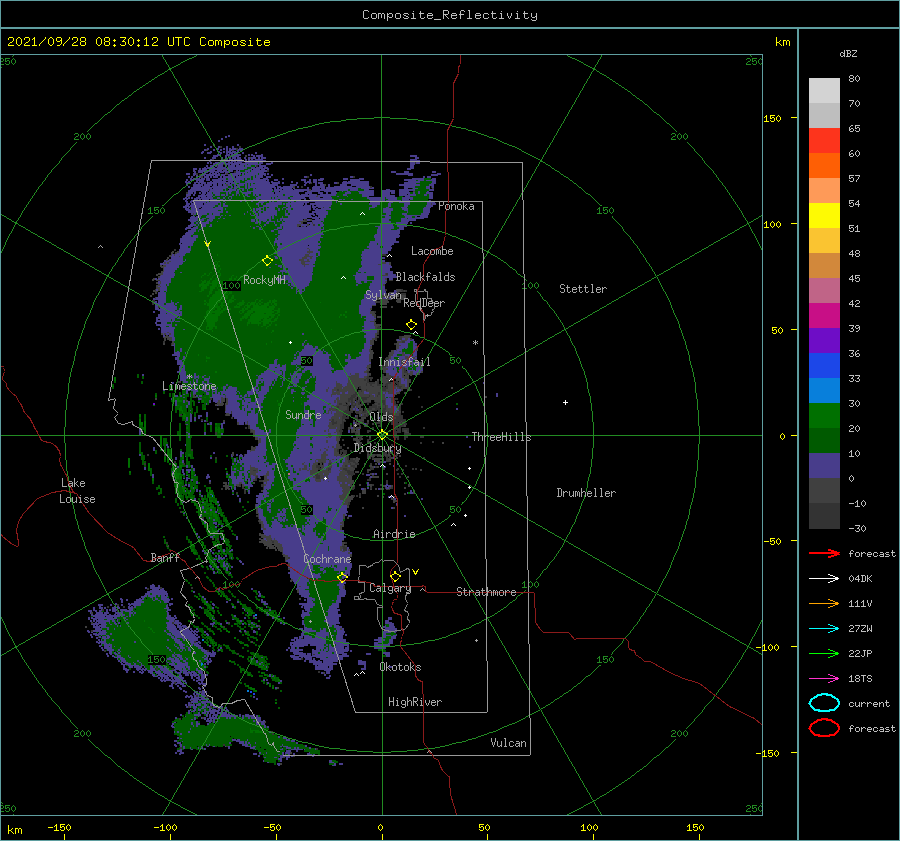Click the RedDeer city label
The height and width of the screenshot is (841, 900).
point(424,303)
